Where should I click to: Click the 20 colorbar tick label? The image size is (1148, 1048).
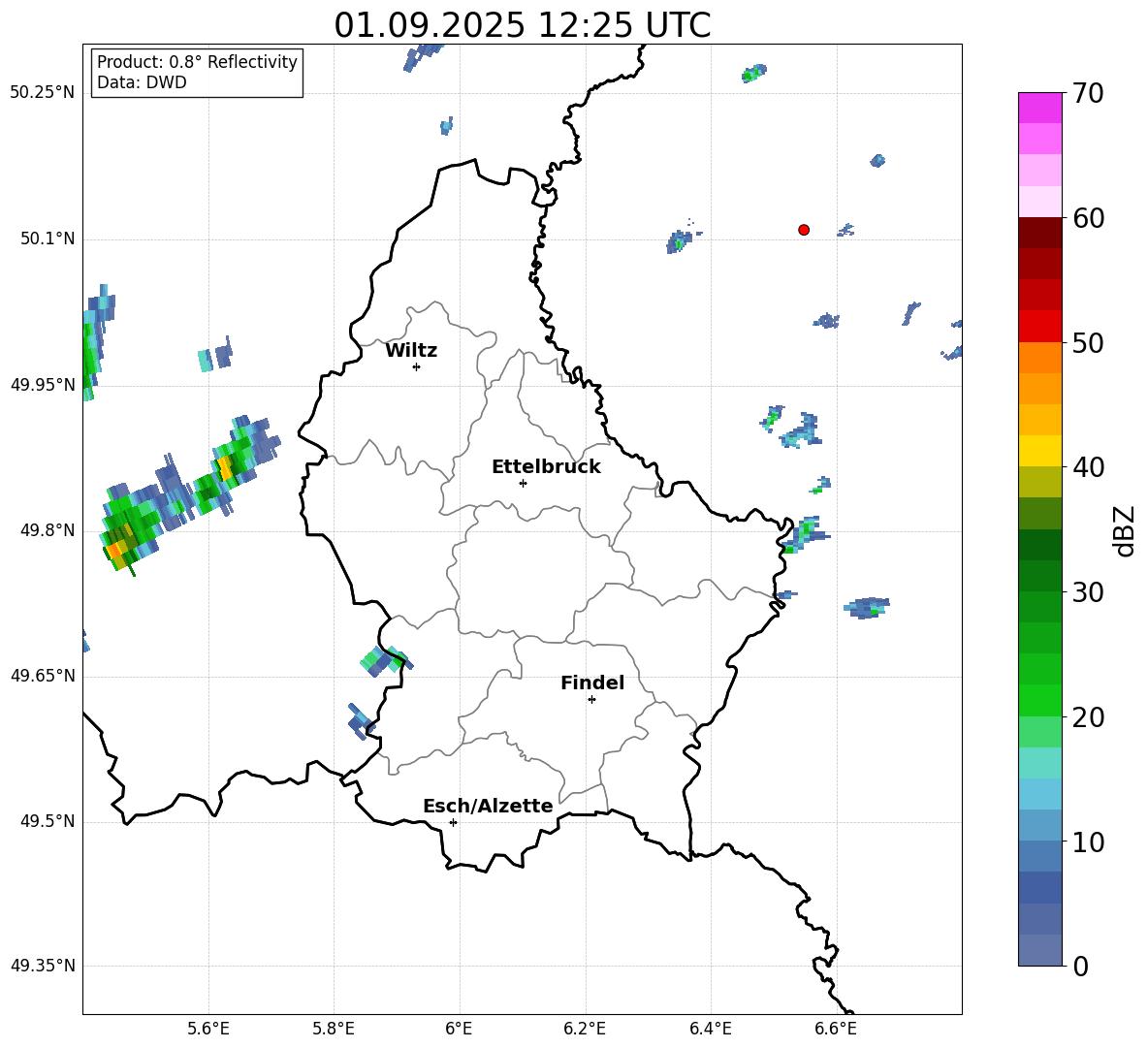(1088, 717)
